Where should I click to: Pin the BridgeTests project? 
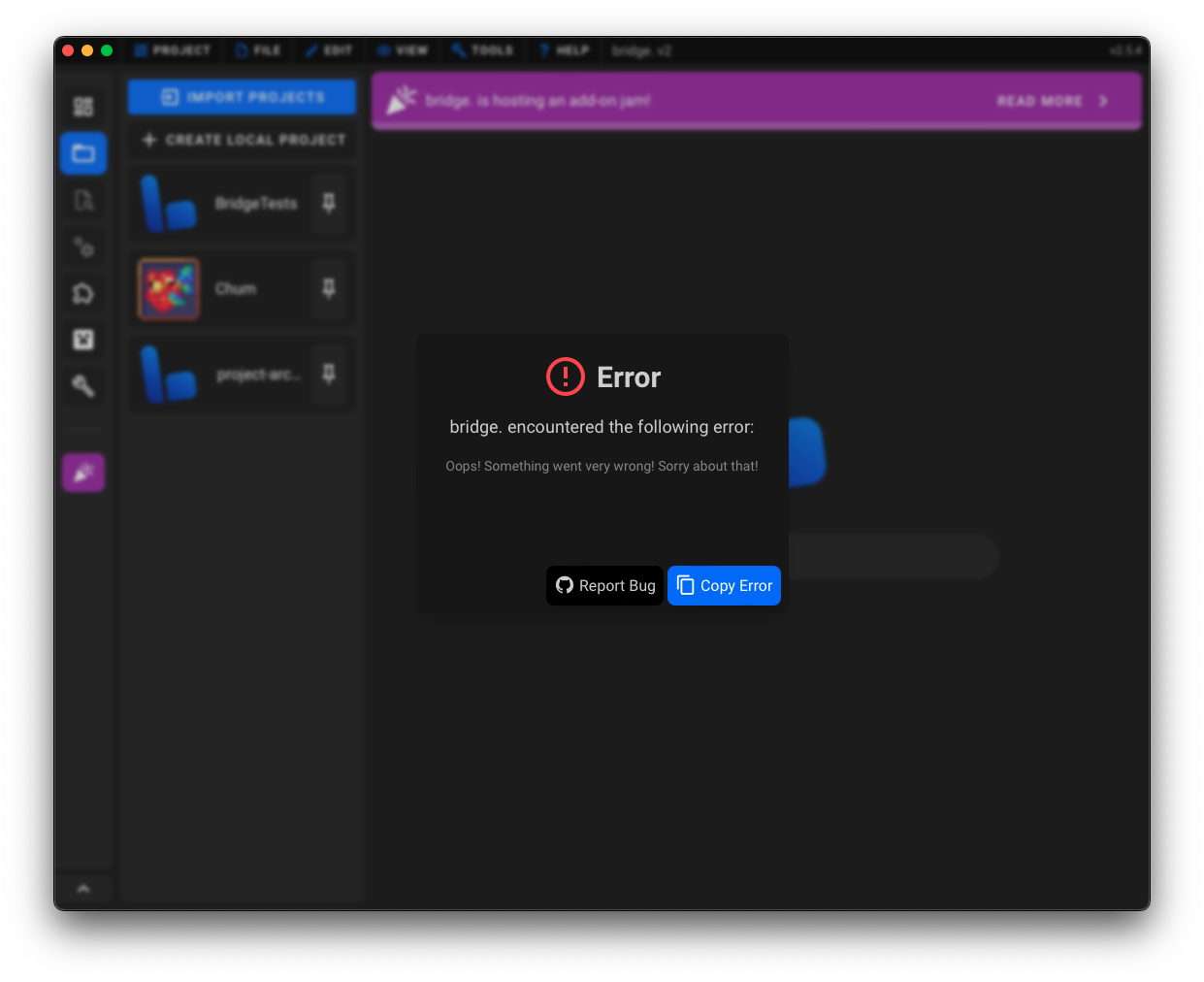click(x=329, y=203)
